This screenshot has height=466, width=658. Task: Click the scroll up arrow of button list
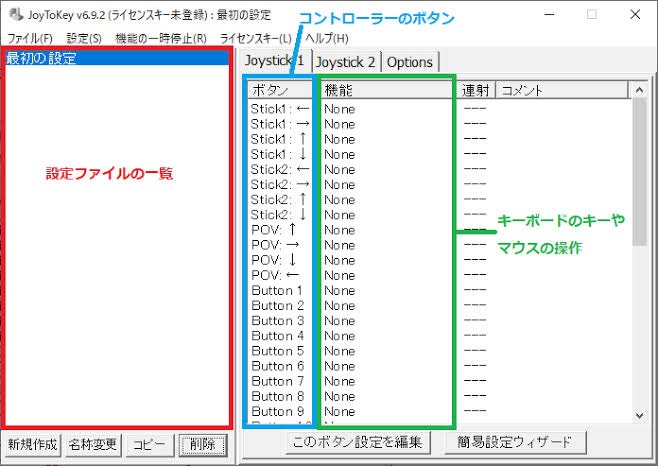coord(639,90)
